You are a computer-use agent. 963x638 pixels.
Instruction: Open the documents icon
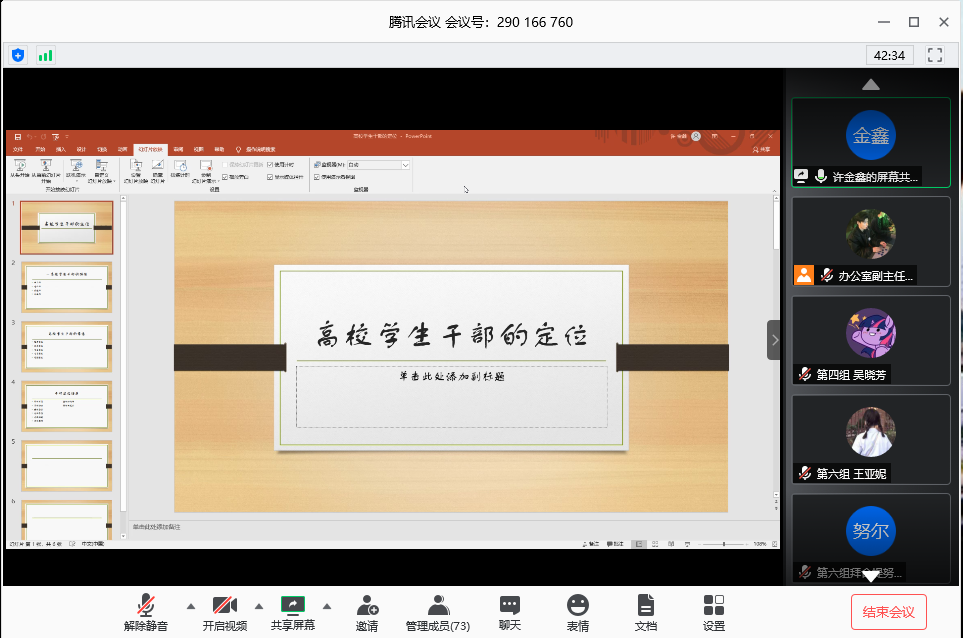(646, 605)
